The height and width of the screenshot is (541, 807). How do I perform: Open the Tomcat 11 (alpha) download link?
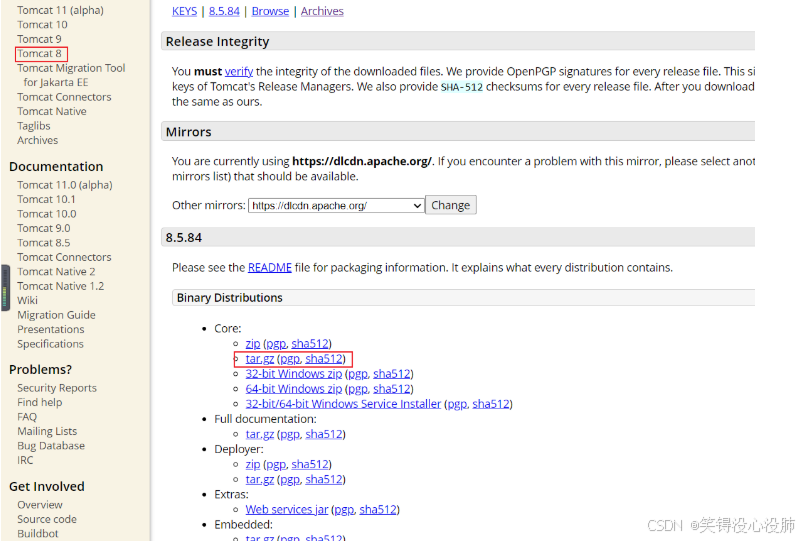pyautogui.click(x=60, y=10)
